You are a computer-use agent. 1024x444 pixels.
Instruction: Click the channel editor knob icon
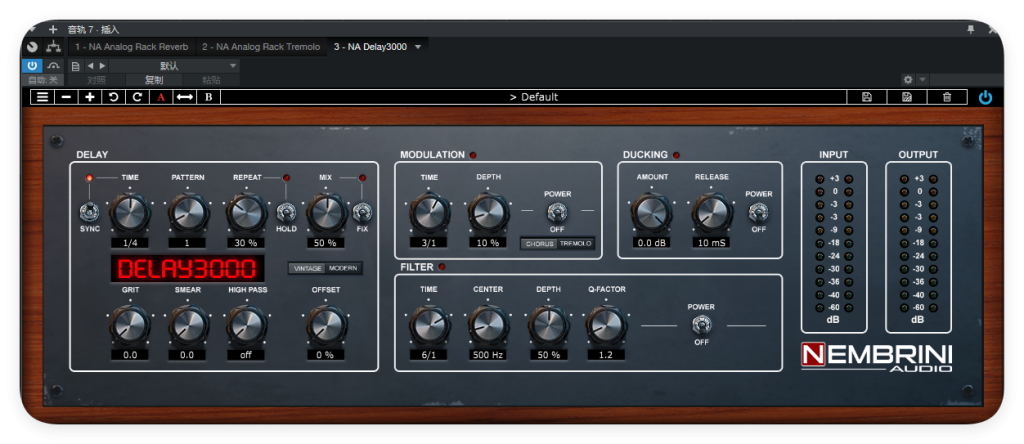pos(32,47)
